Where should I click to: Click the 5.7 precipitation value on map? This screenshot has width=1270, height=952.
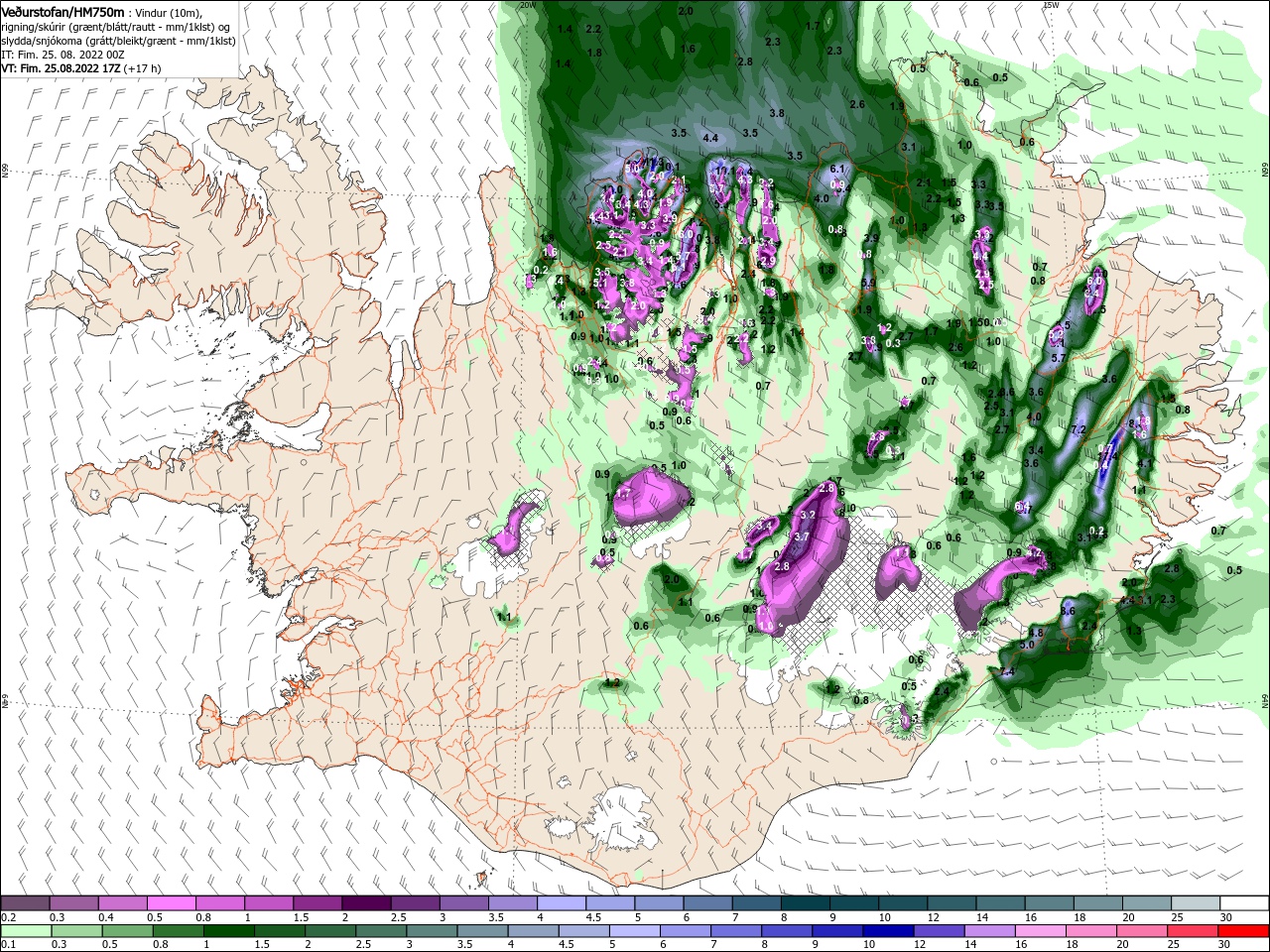point(1058,357)
